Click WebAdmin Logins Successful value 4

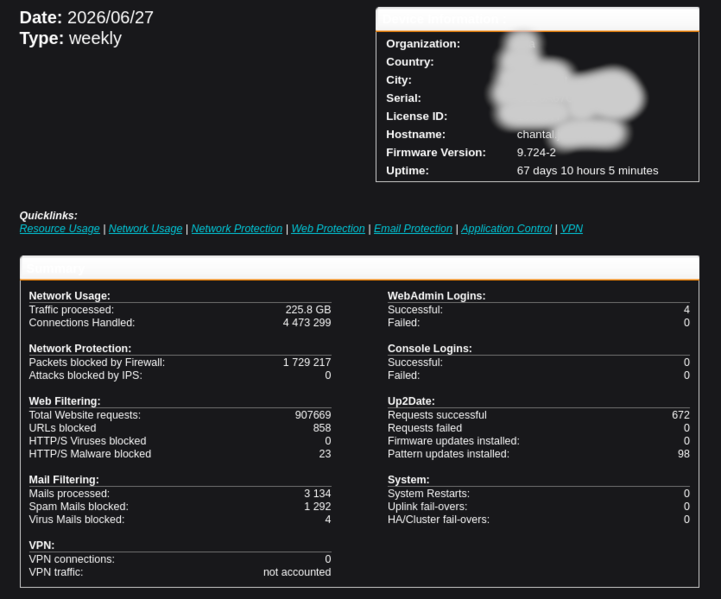pos(687,310)
